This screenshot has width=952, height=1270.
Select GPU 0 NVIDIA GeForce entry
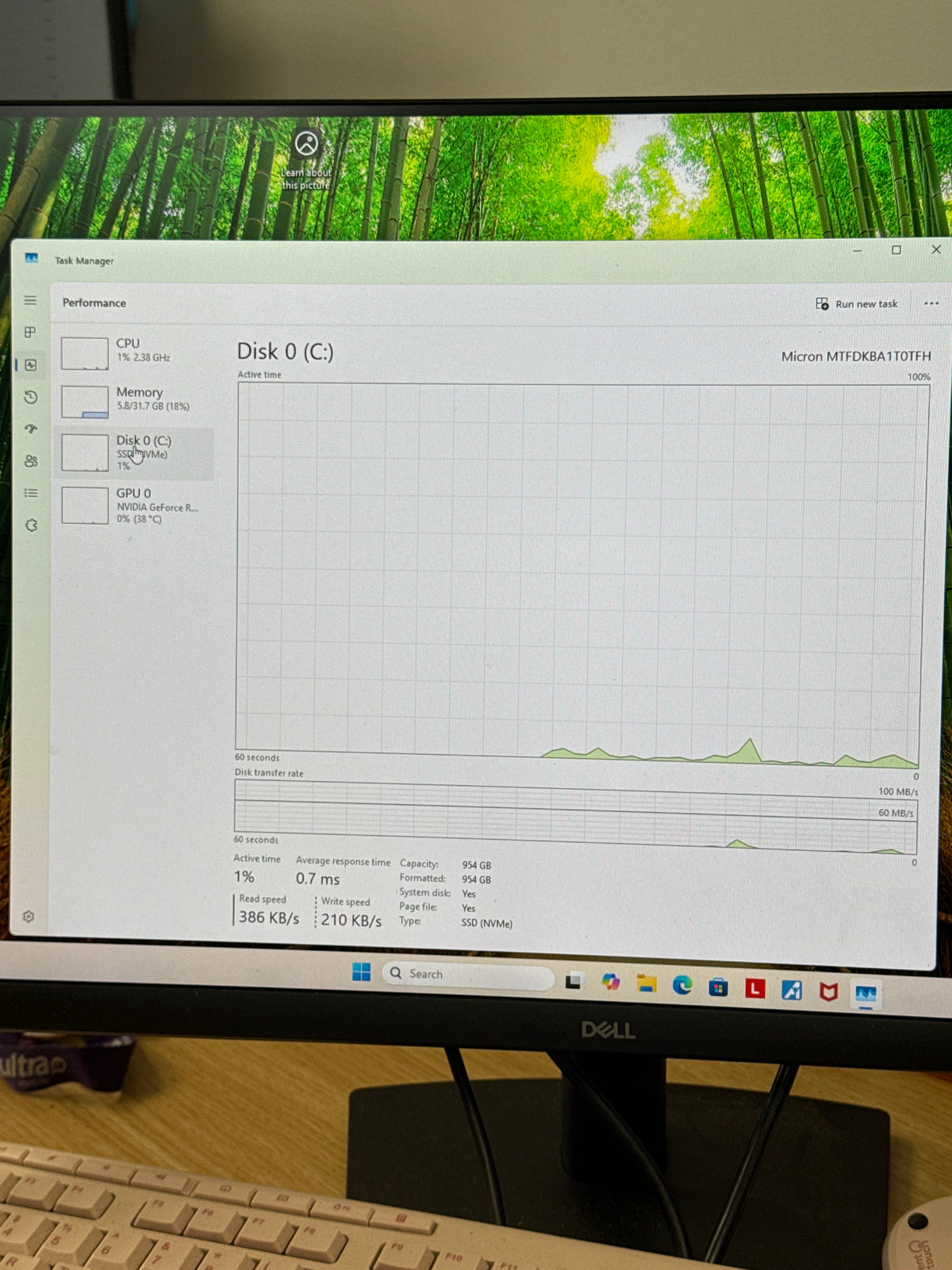click(x=134, y=506)
